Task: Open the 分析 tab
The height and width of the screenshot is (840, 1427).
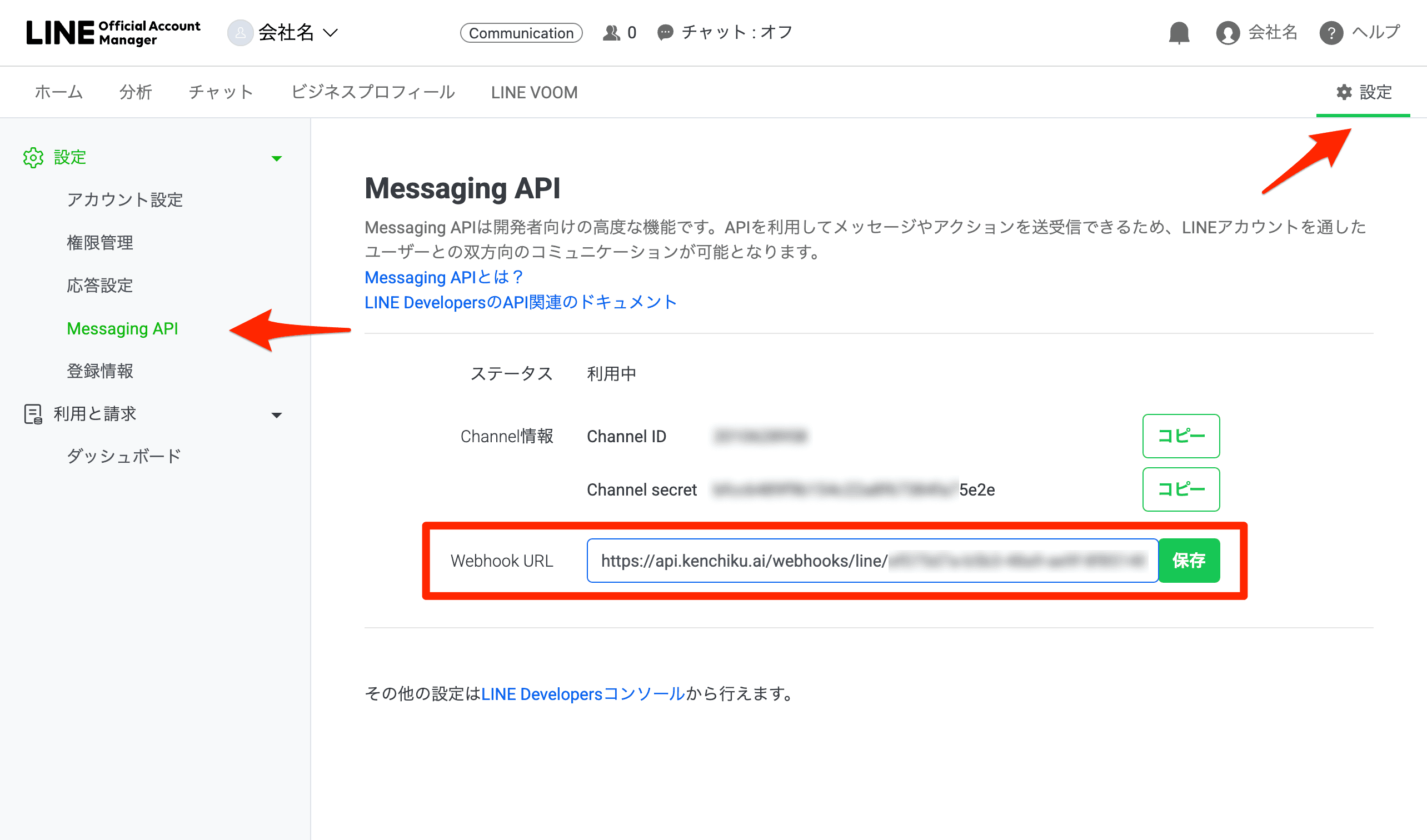Action: pyautogui.click(x=136, y=92)
